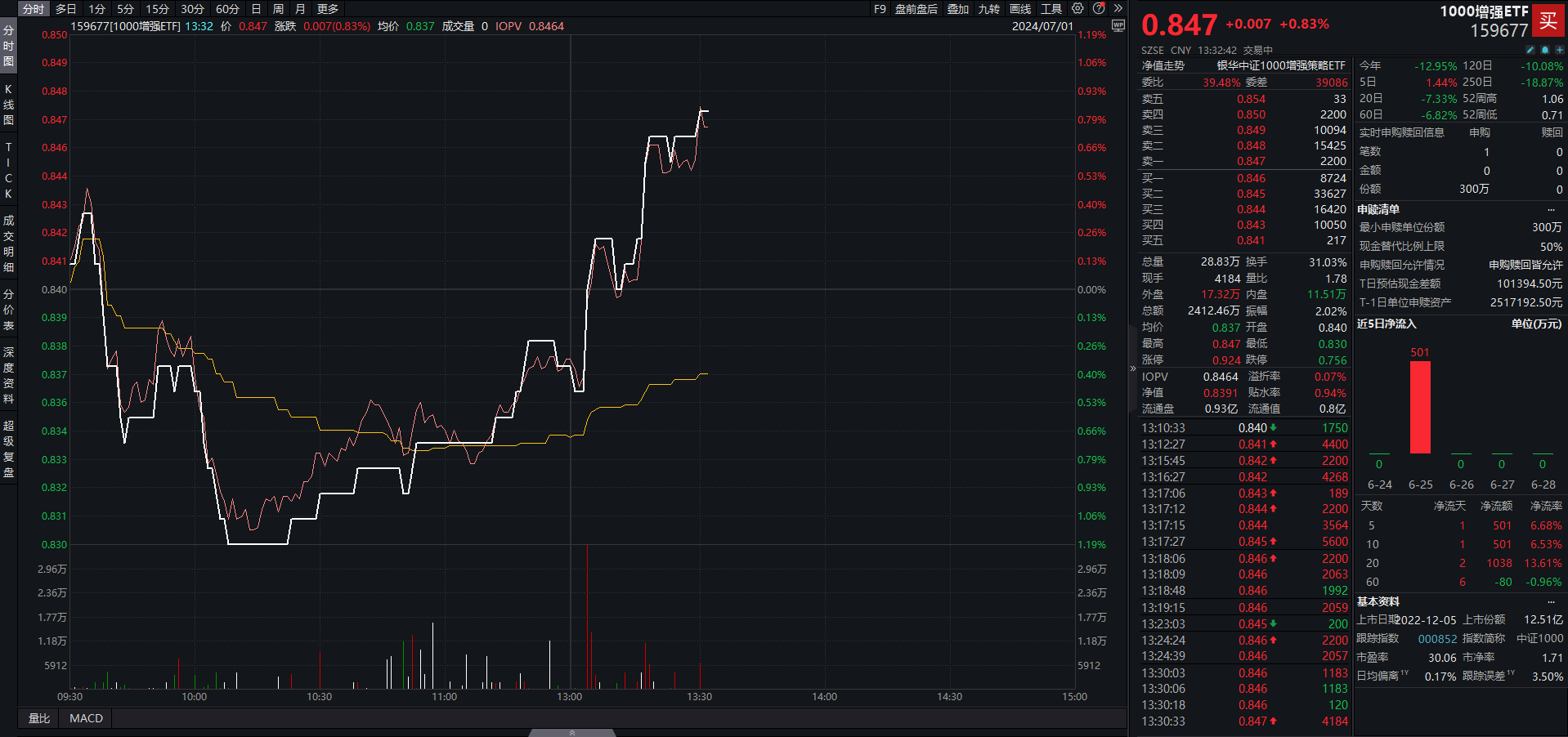Screen dimensions: 1568x737
Task: Collapse right panel using side arrow handle
Action: pyautogui.click(x=1133, y=368)
